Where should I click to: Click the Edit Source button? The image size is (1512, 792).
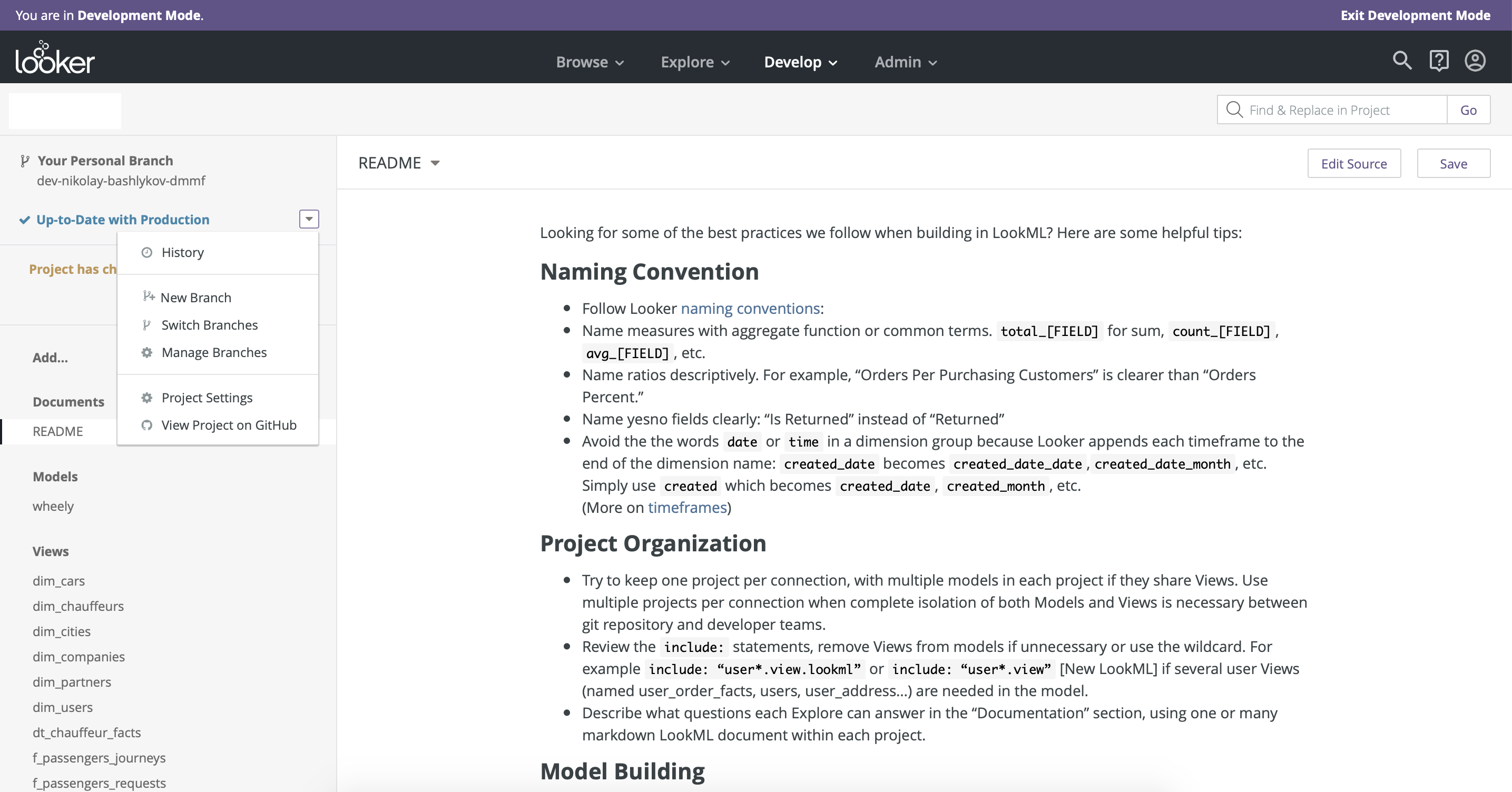coord(1353,164)
